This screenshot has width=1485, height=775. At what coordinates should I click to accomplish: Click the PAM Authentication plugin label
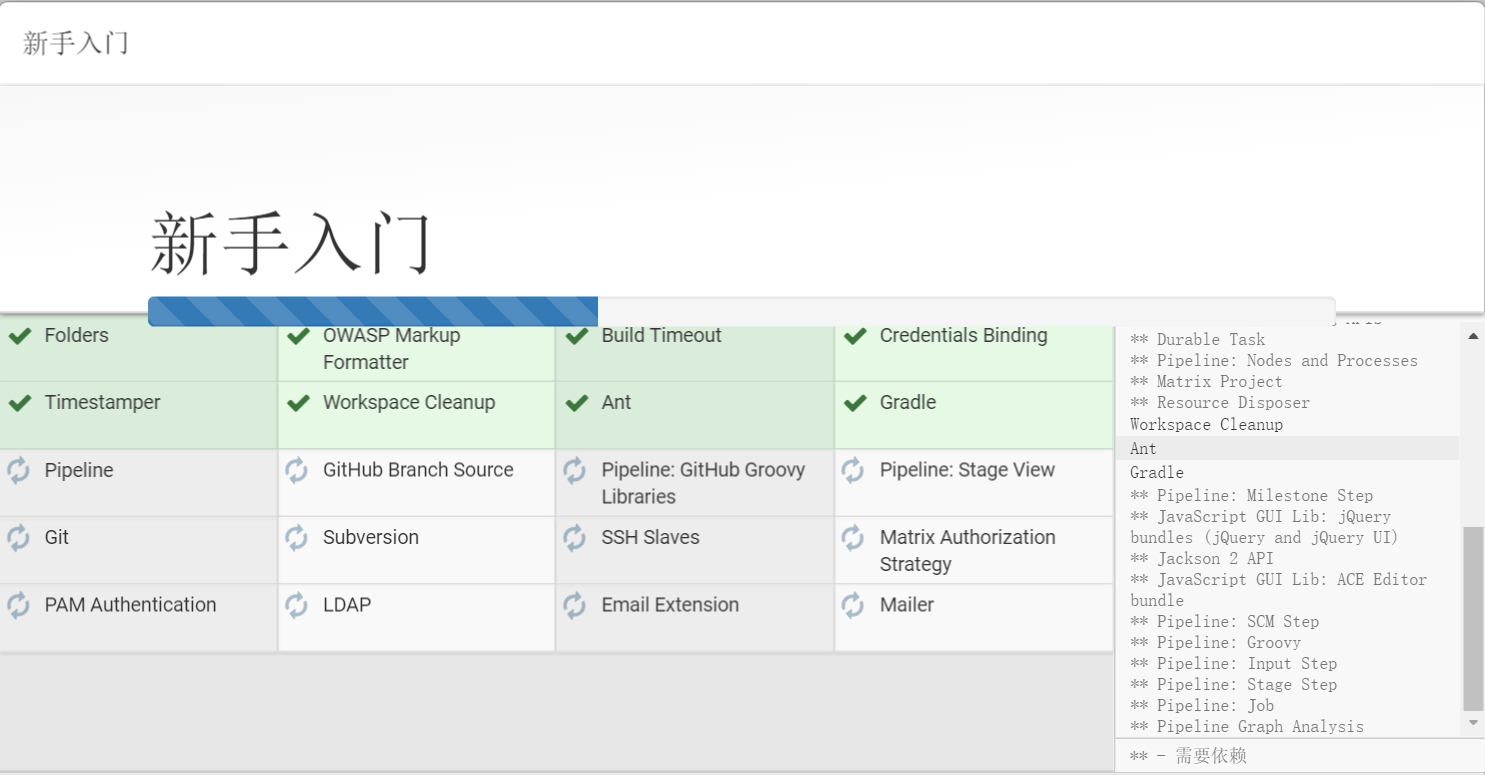click(x=130, y=605)
